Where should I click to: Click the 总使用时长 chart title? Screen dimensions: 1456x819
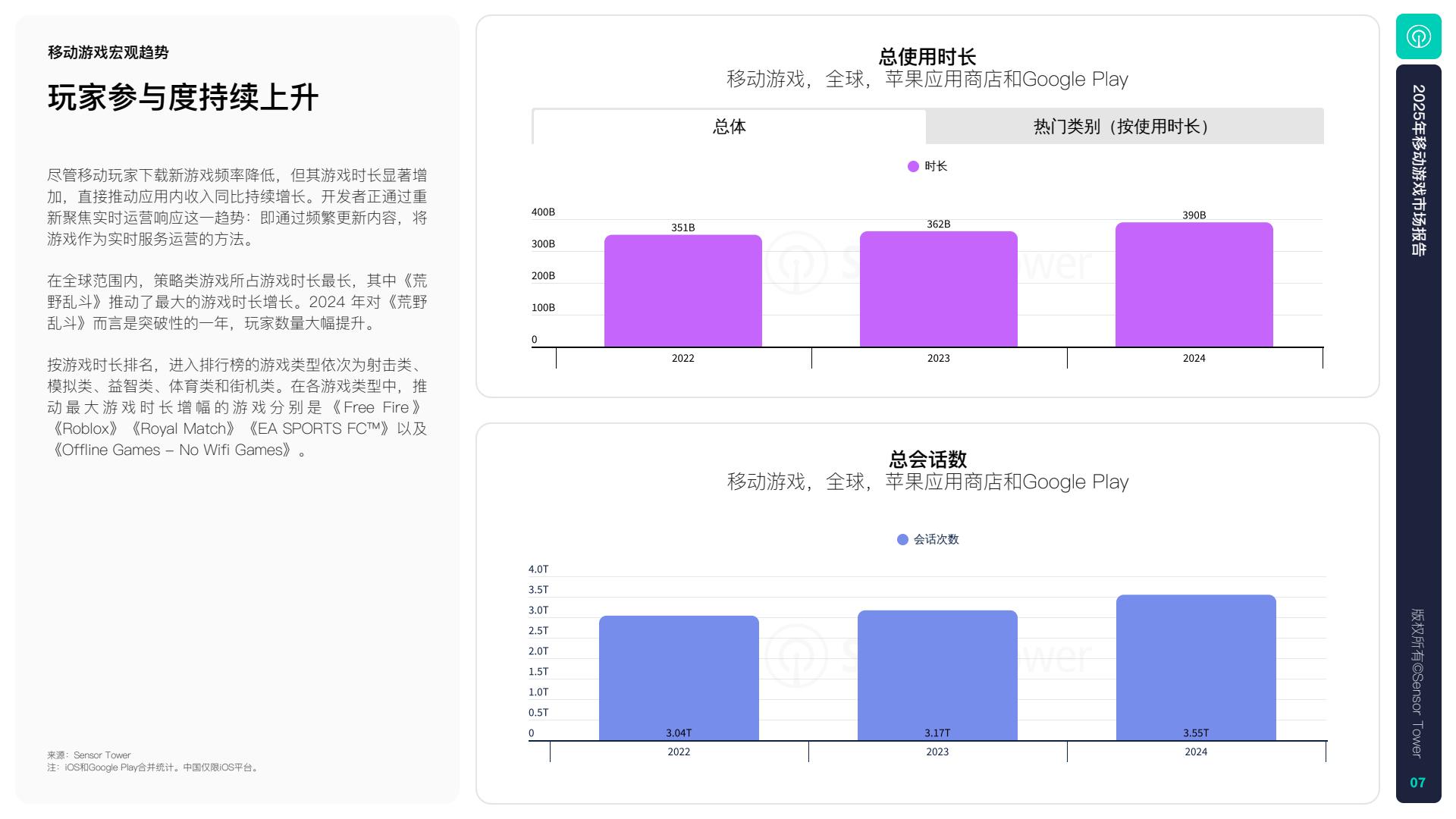click(927, 57)
